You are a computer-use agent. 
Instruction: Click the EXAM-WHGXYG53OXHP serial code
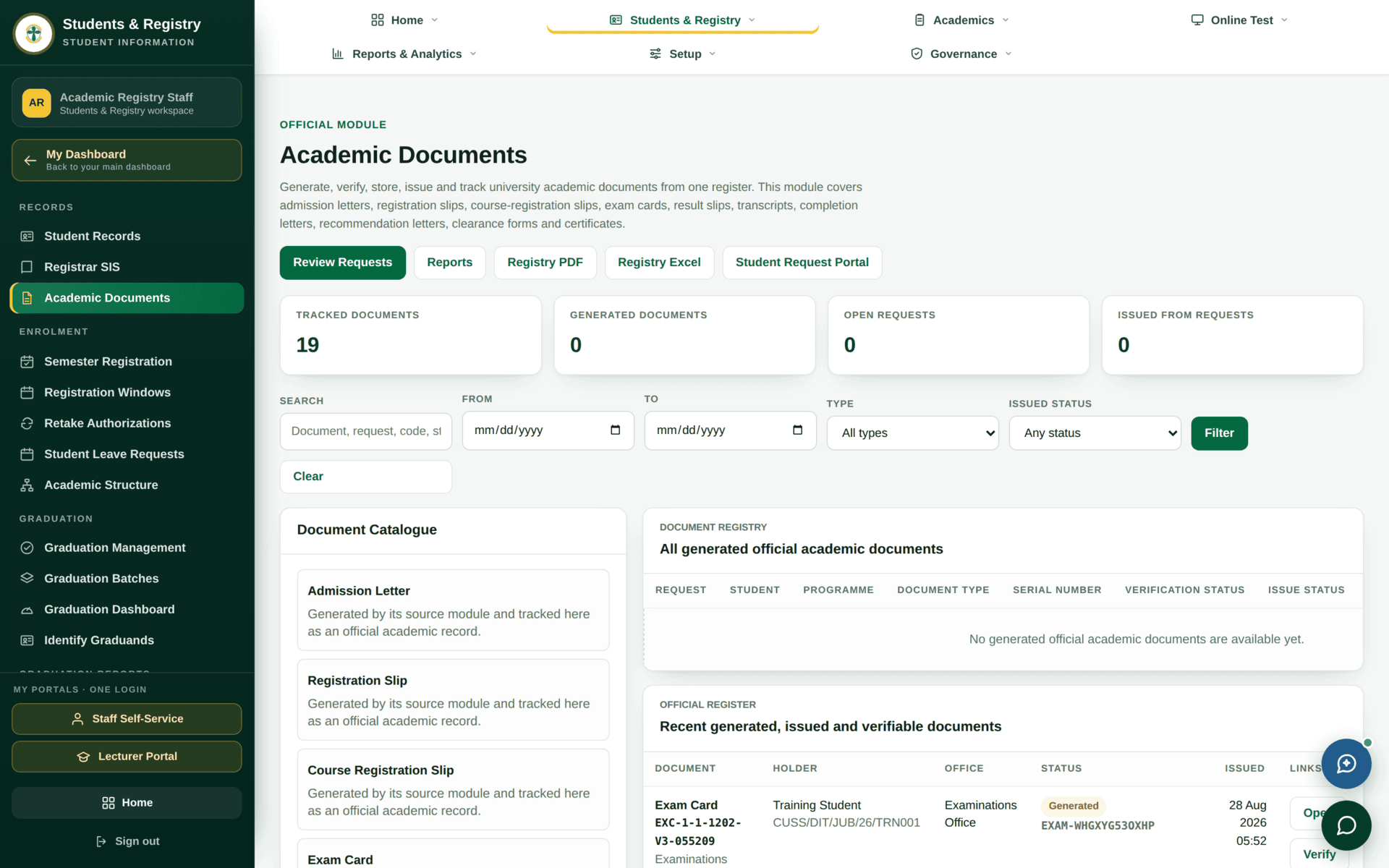pyautogui.click(x=1097, y=826)
